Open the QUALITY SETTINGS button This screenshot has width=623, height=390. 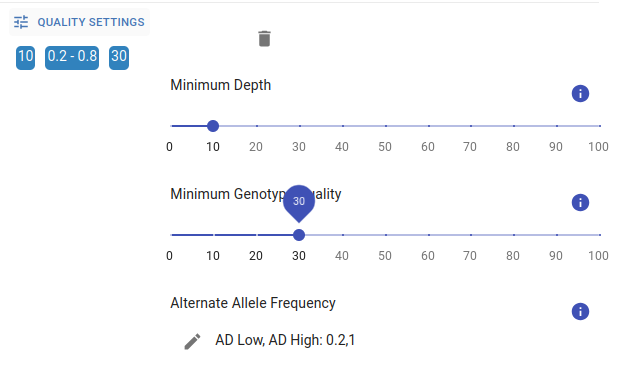[x=79, y=22]
